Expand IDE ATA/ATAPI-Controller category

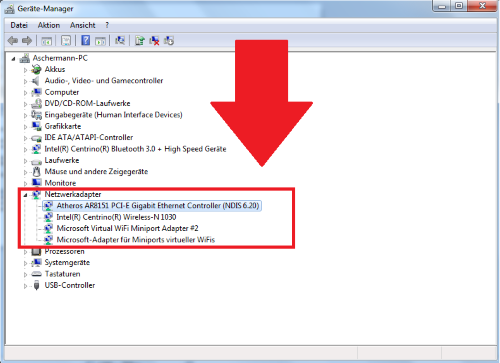click(x=25, y=138)
